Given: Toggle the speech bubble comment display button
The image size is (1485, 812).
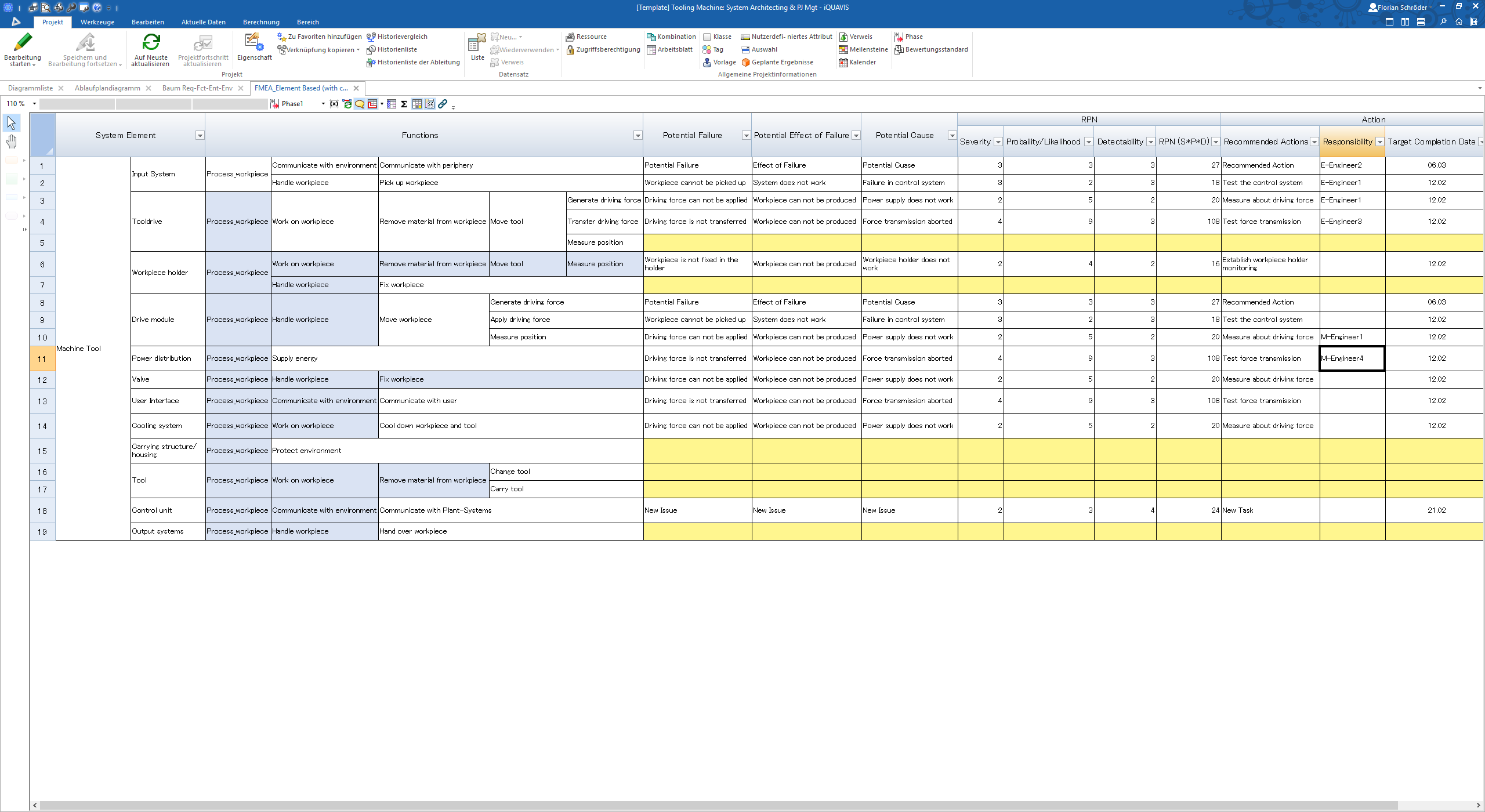Looking at the screenshot, I should (x=360, y=104).
